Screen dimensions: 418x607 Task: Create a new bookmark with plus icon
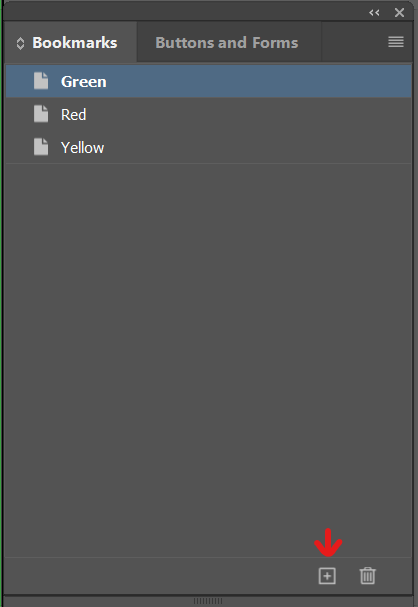pos(327,576)
